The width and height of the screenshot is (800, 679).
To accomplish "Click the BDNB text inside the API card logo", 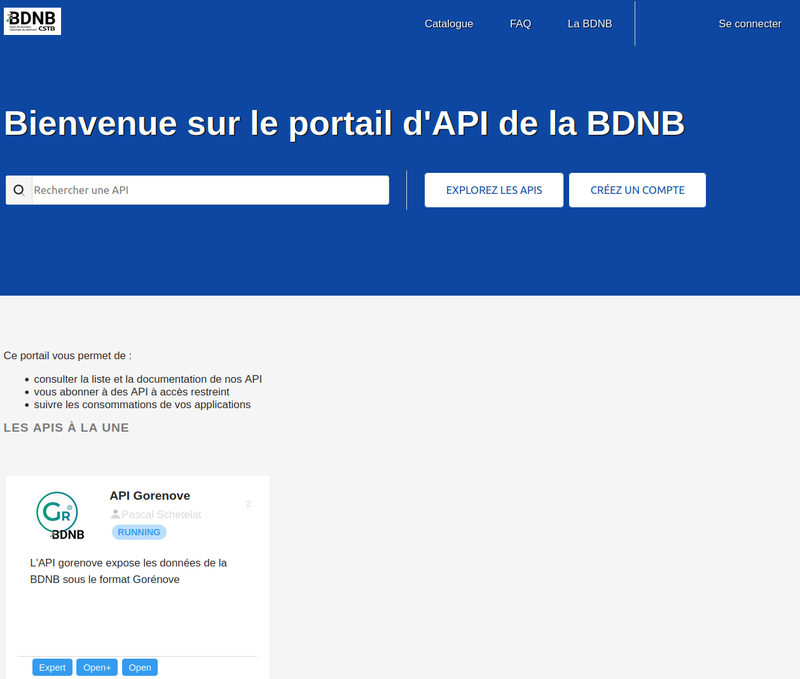I will click(69, 534).
